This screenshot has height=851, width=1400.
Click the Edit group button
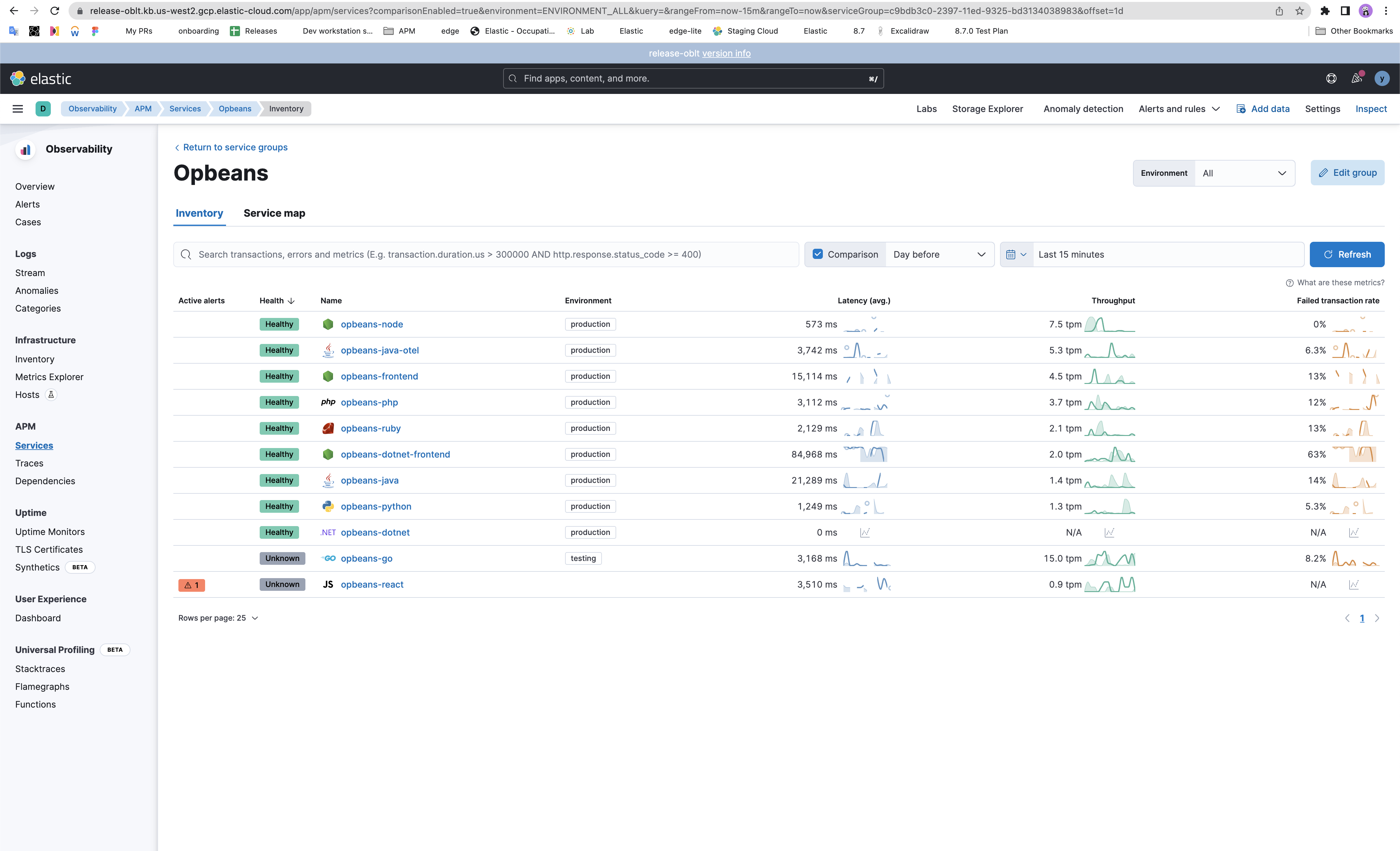[1347, 173]
